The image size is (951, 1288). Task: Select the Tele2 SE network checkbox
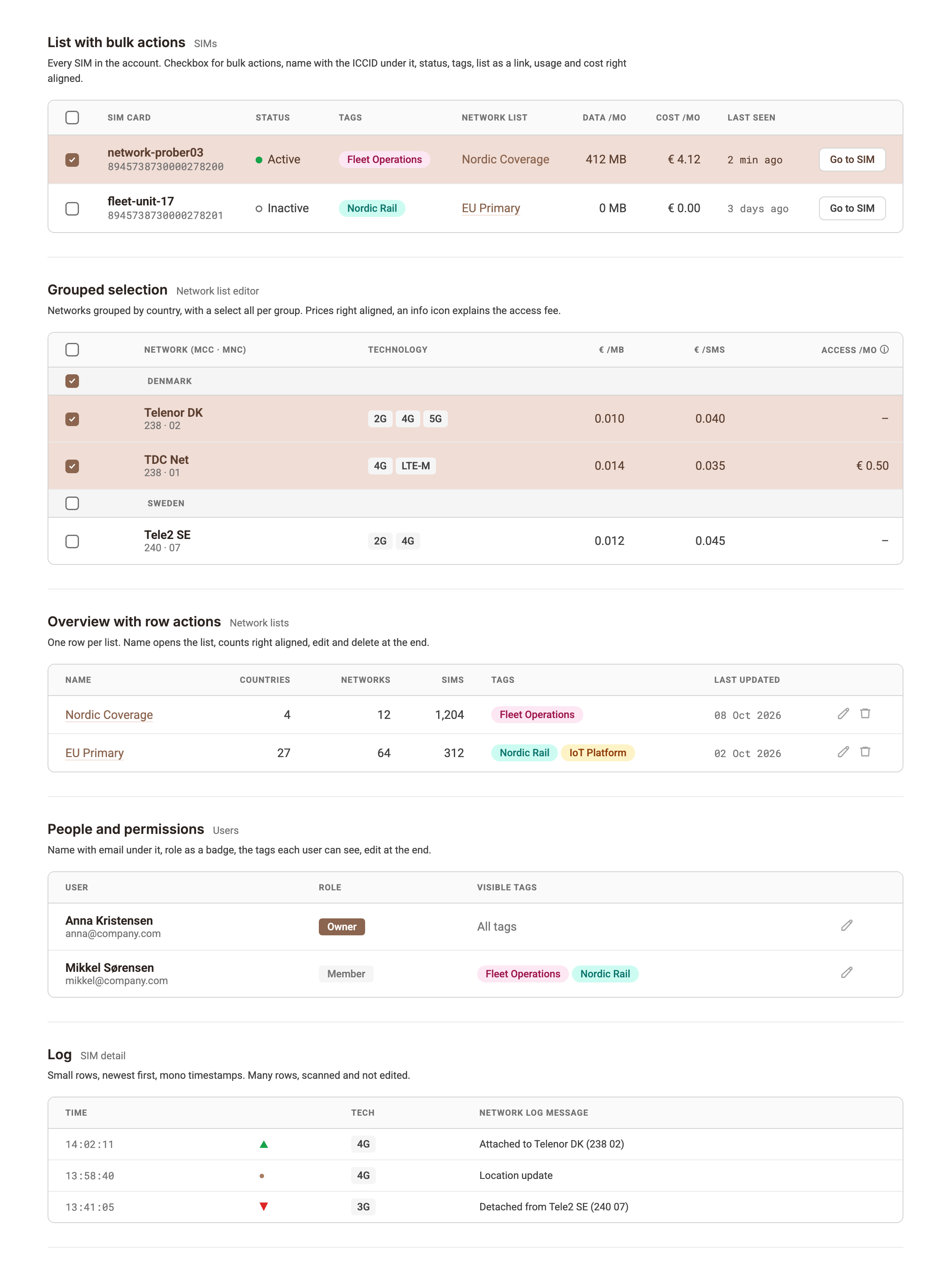point(72,541)
